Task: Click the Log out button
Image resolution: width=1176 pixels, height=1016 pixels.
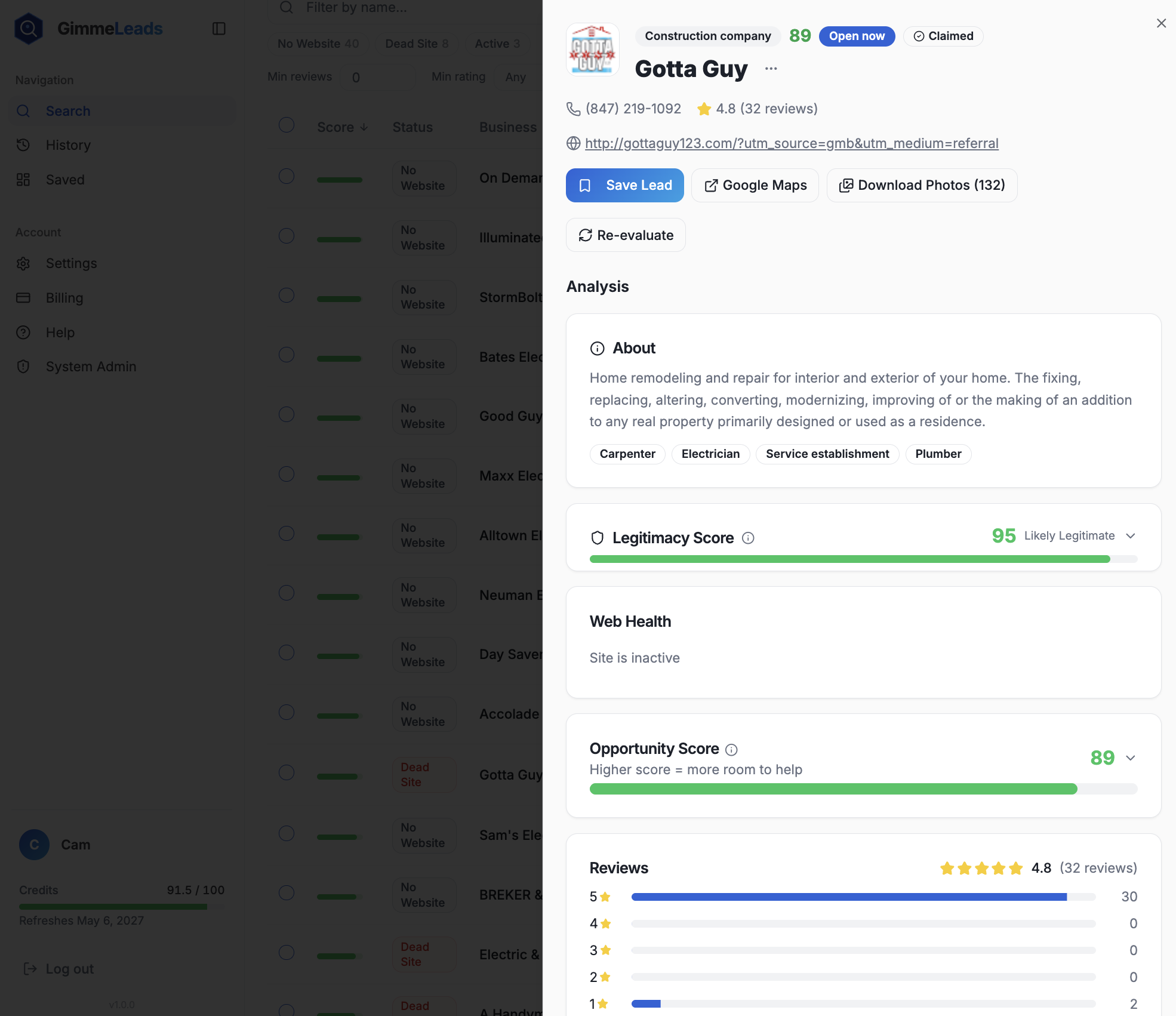Action: [59, 969]
